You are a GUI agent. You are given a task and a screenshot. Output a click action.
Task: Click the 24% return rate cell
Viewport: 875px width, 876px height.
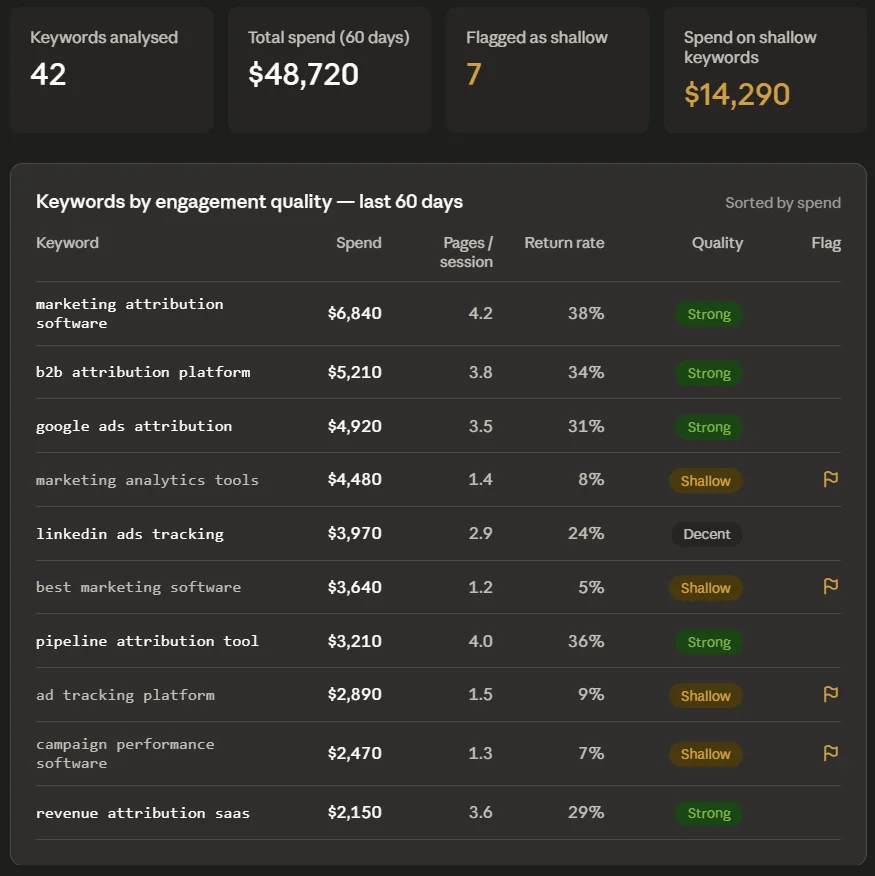tap(586, 534)
